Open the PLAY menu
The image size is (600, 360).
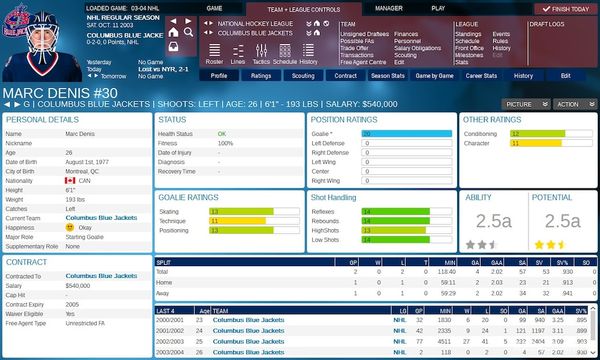click(438, 8)
